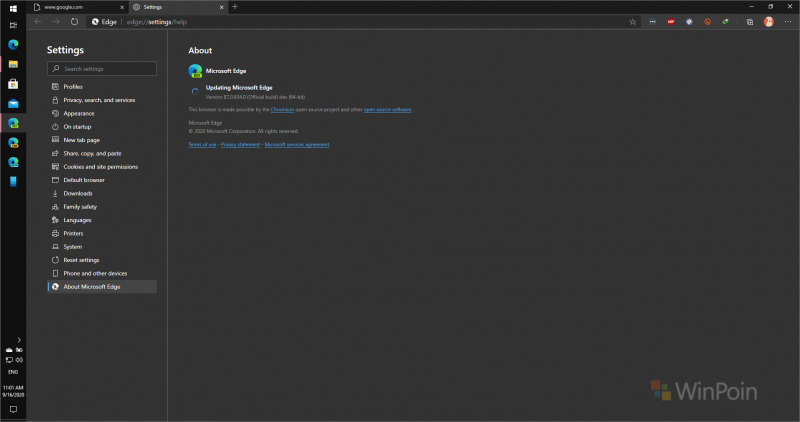Add this page to favorites star
Viewport: 800px width, 422px height.
point(633,22)
